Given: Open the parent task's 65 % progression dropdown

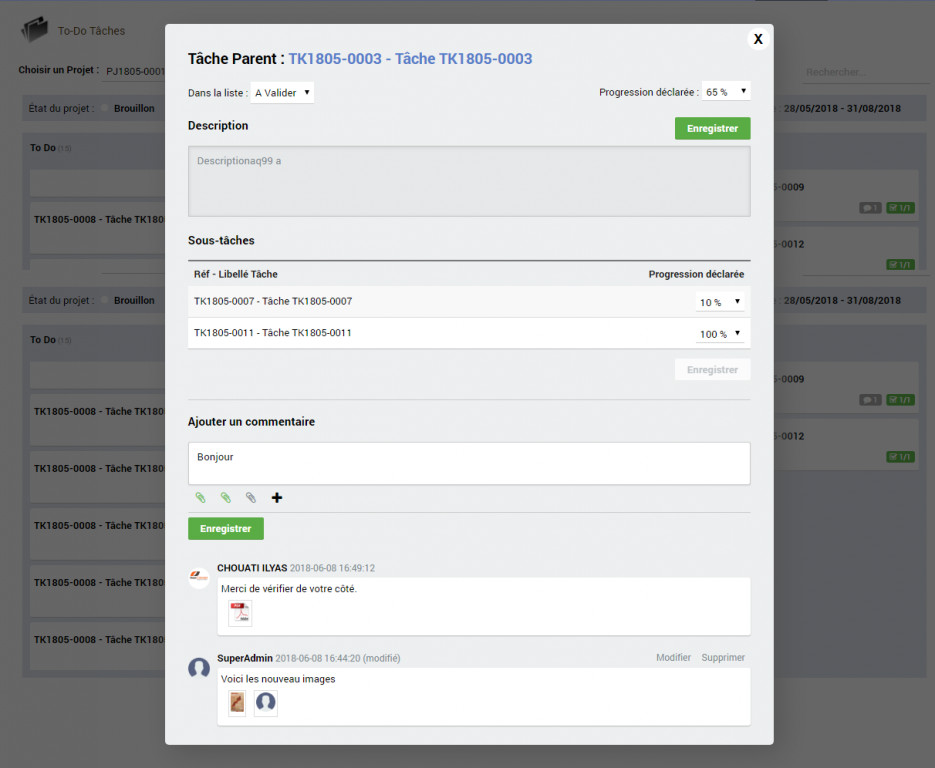Looking at the screenshot, I should (725, 92).
